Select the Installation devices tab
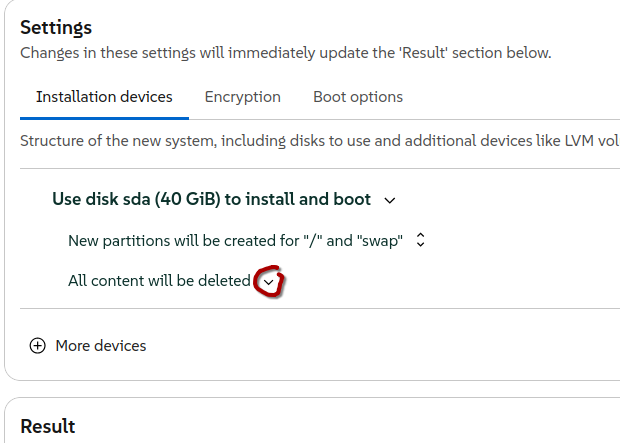Viewport: 620px width, 443px height. point(104,97)
